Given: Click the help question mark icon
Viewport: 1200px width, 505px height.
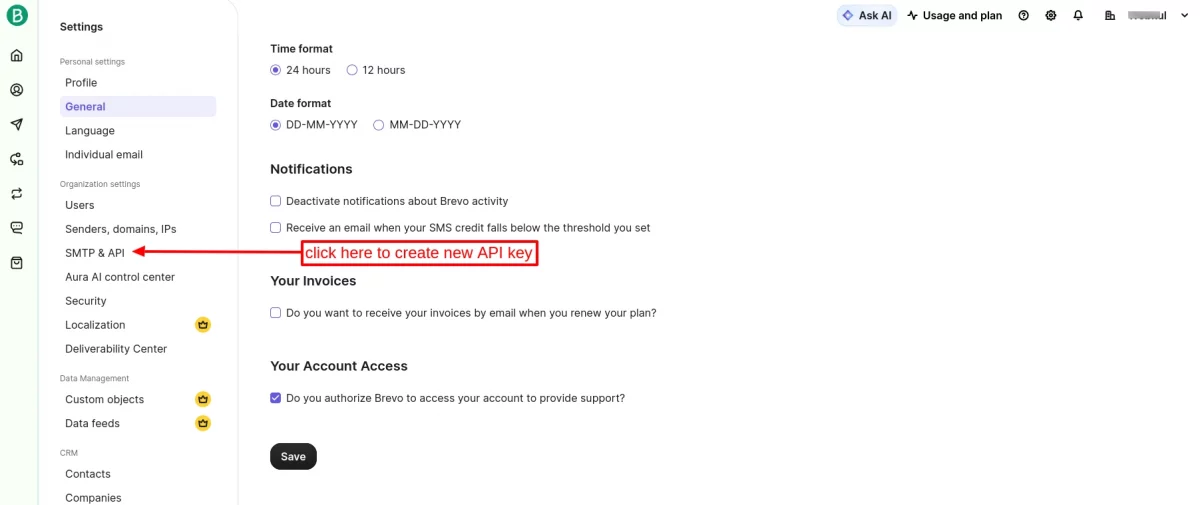Looking at the screenshot, I should click(1023, 16).
